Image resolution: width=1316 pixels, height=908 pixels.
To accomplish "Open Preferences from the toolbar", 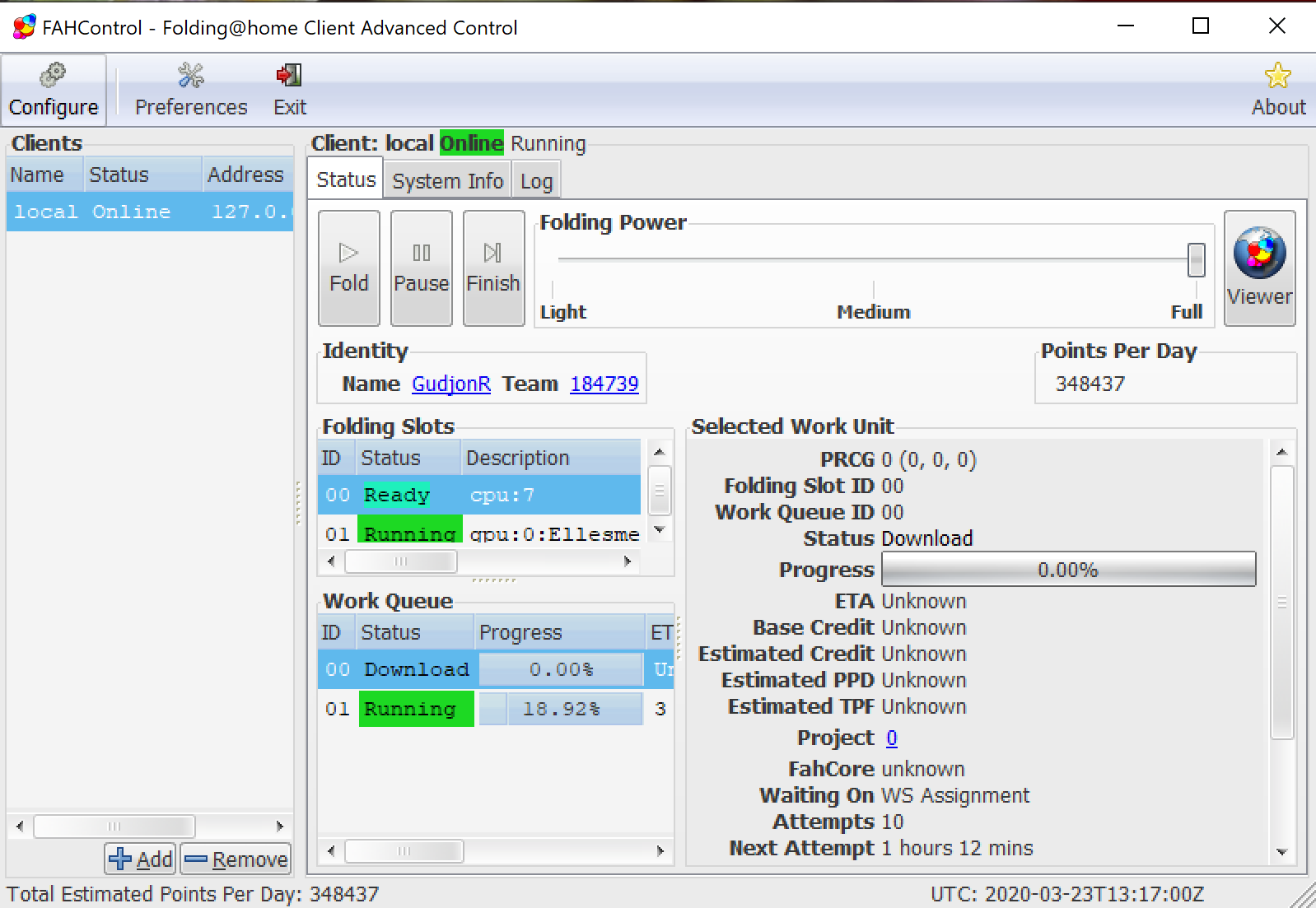I will pos(191,90).
